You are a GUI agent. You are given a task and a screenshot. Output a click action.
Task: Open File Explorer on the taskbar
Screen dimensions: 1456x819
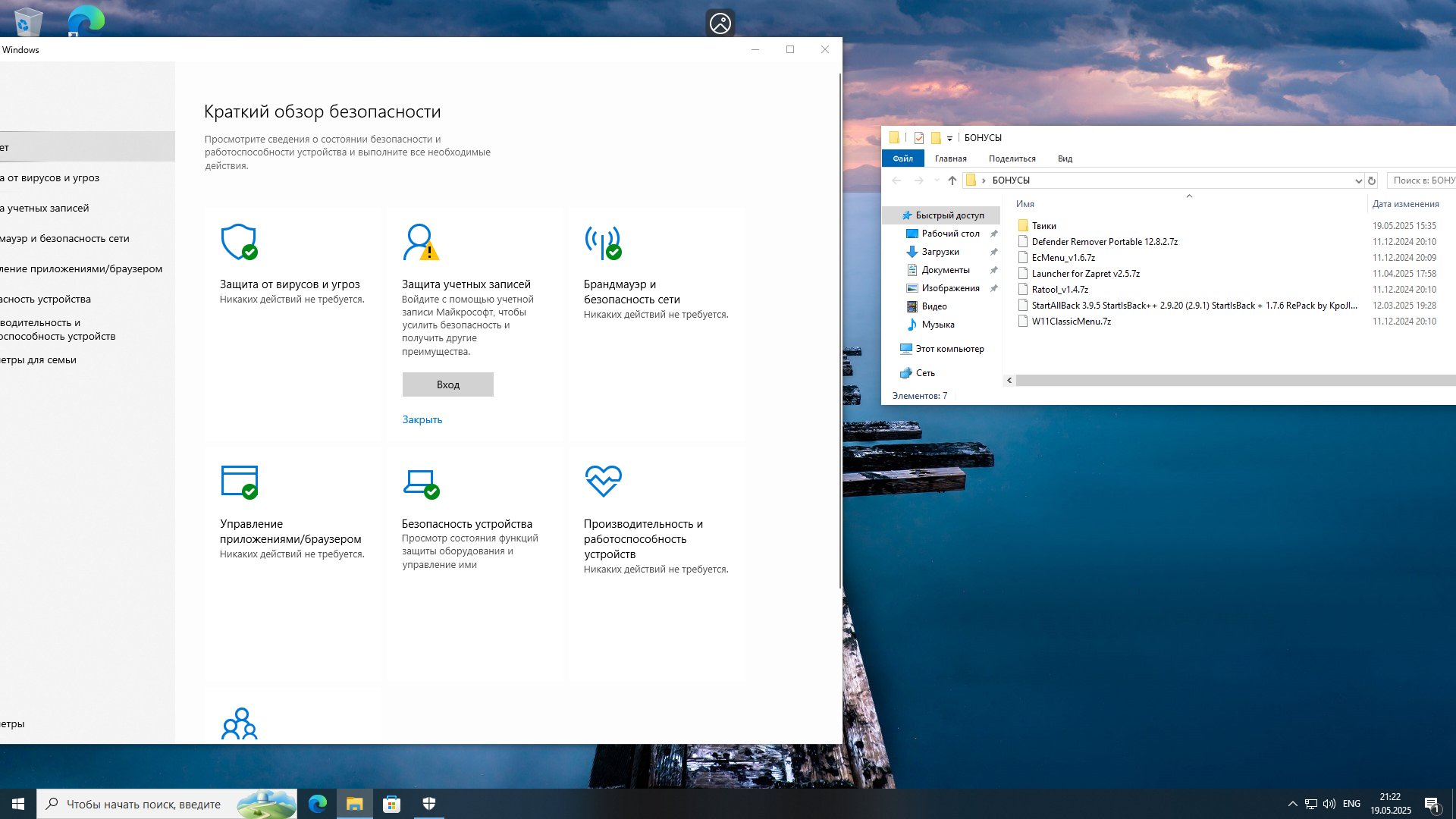click(x=354, y=804)
